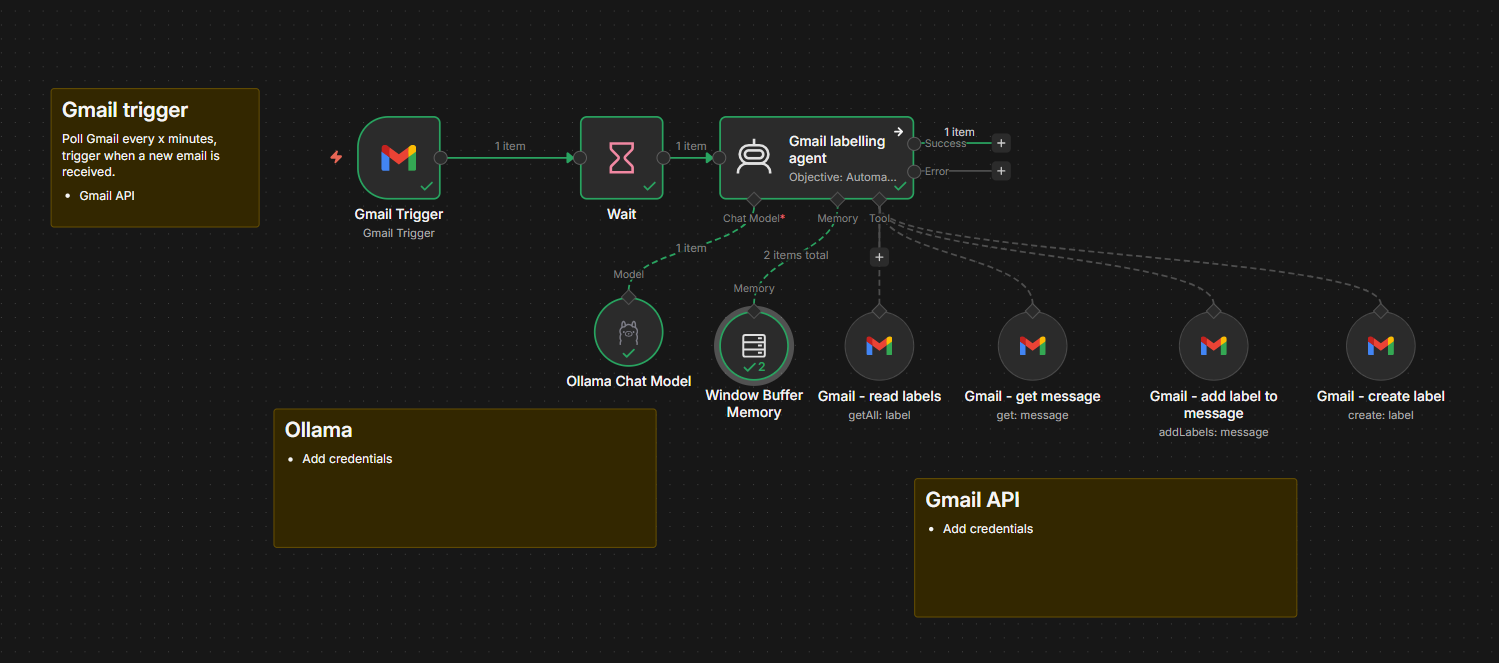Click "Gmail API" bullet in trigger note

click(107, 196)
